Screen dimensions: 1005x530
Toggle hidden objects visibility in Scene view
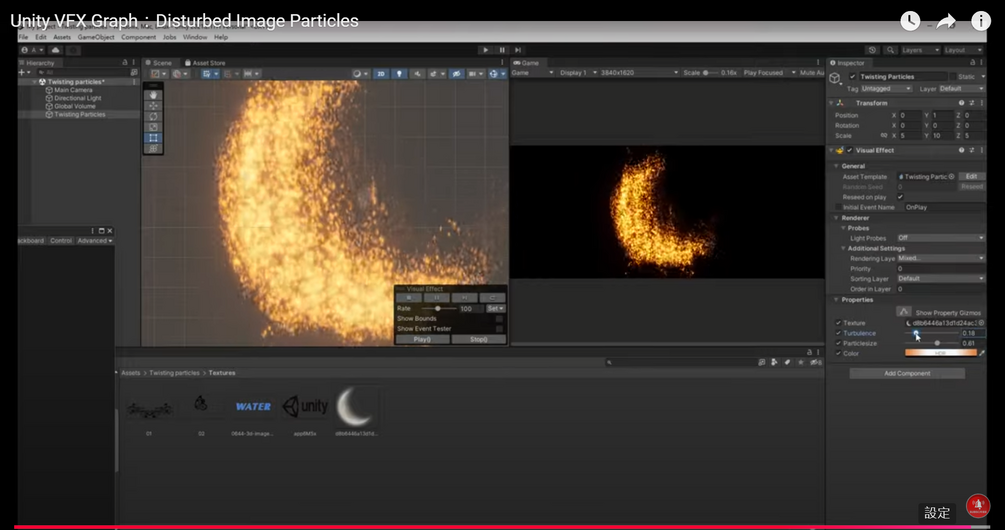click(x=456, y=74)
